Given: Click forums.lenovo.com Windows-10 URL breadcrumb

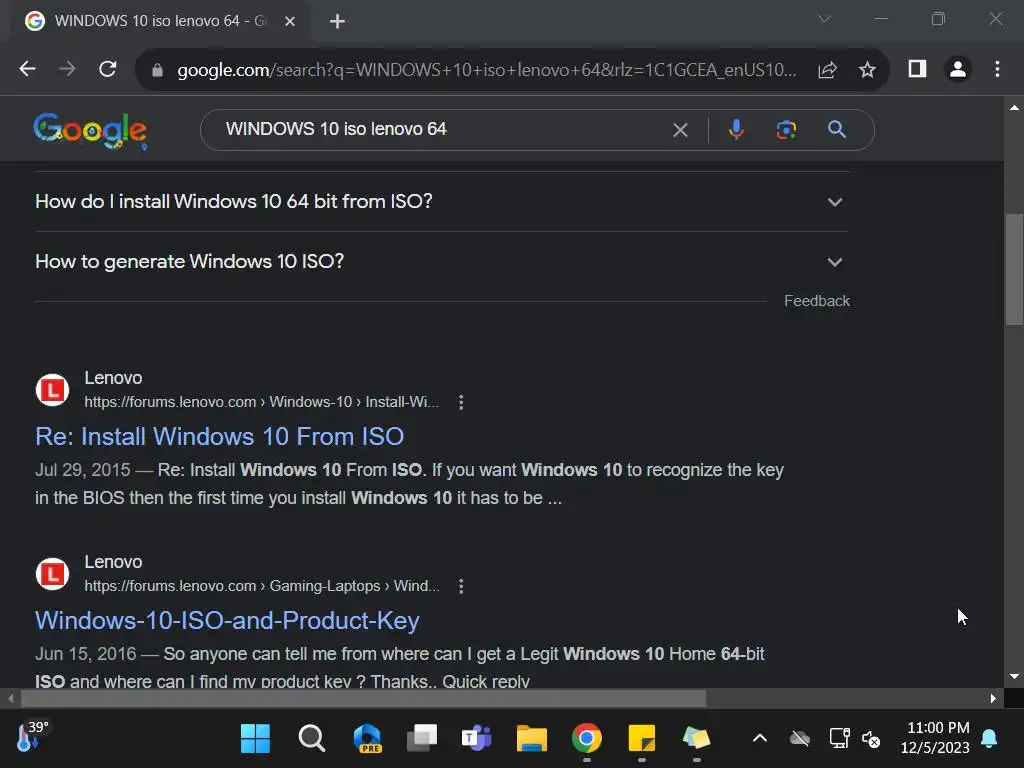Looking at the screenshot, I should point(261,402).
